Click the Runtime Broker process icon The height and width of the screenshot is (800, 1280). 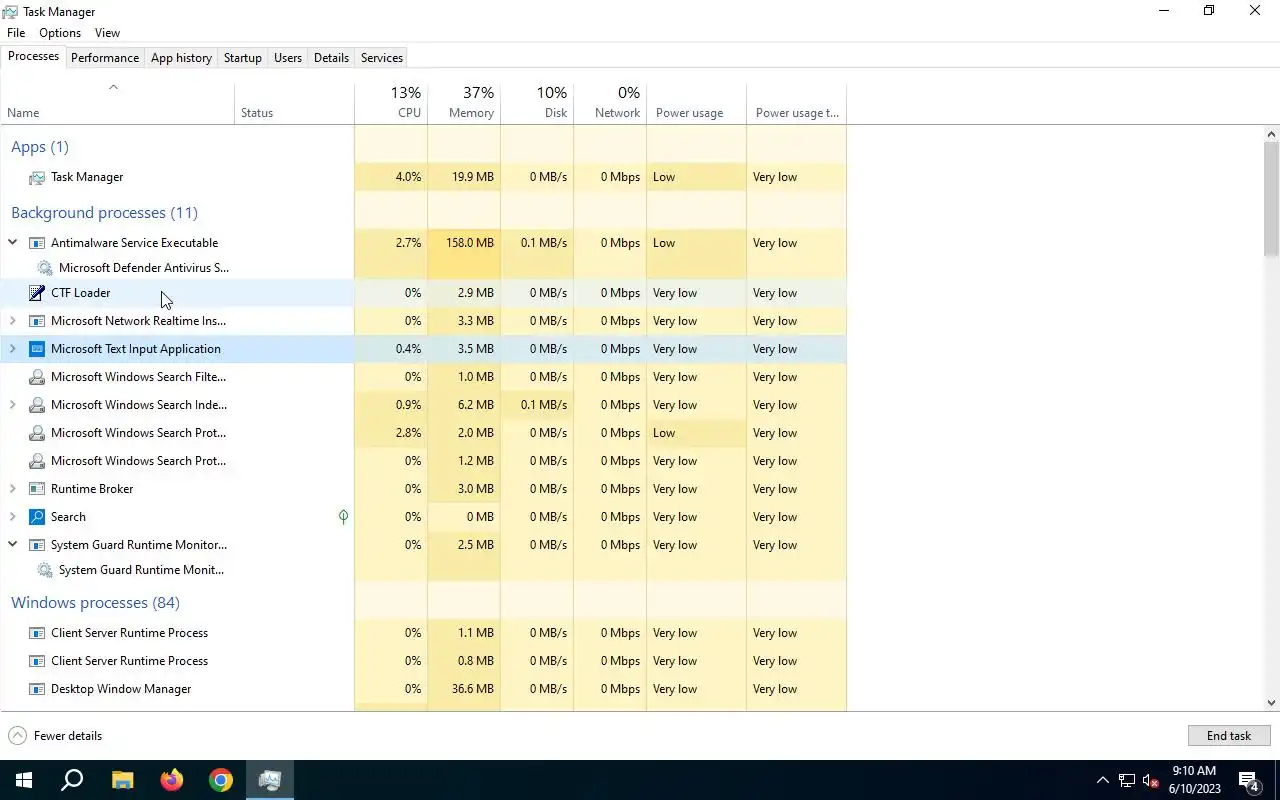click(x=37, y=489)
